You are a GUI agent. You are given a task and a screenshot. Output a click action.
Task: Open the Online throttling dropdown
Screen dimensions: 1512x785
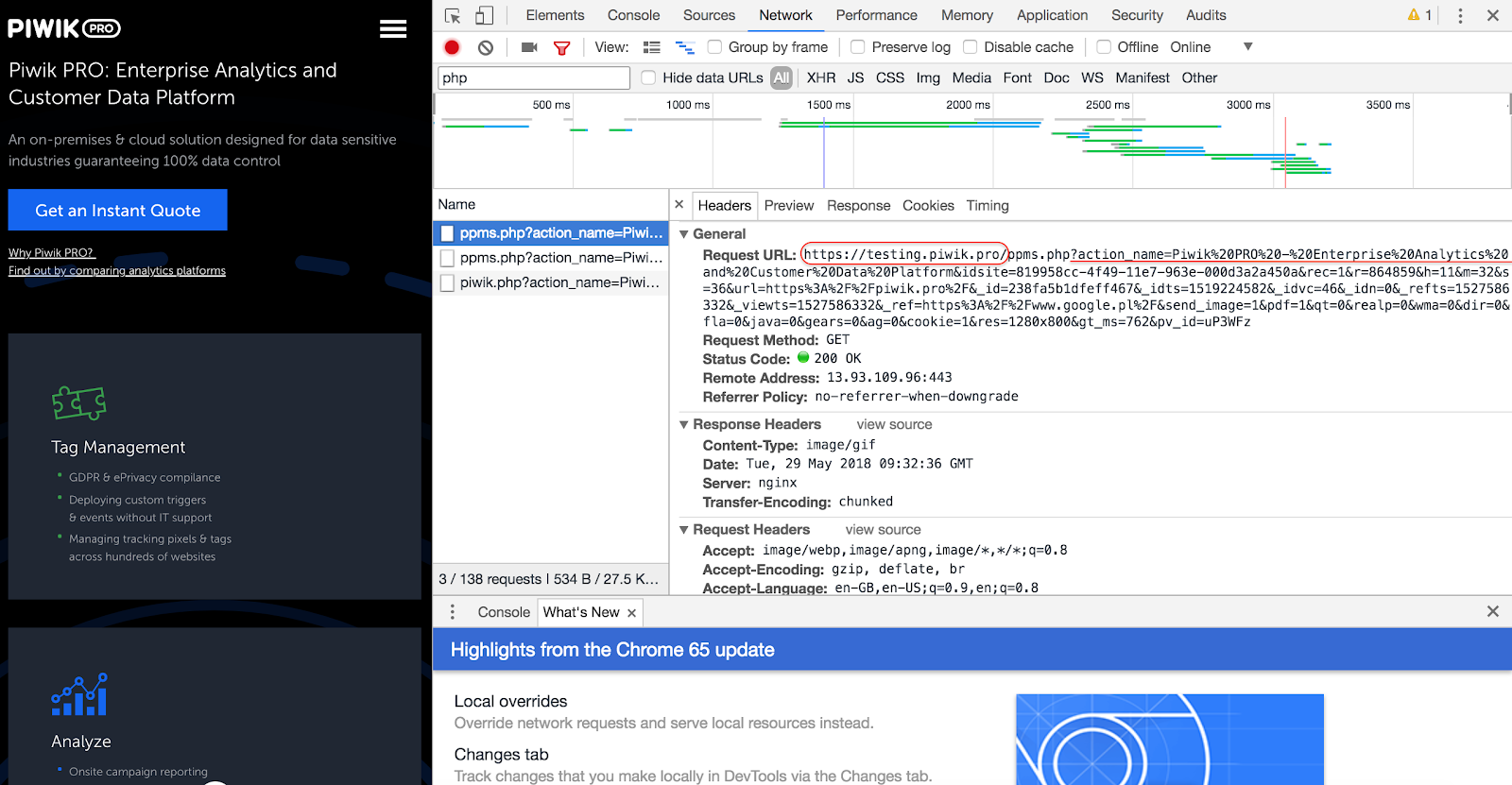click(x=1211, y=47)
